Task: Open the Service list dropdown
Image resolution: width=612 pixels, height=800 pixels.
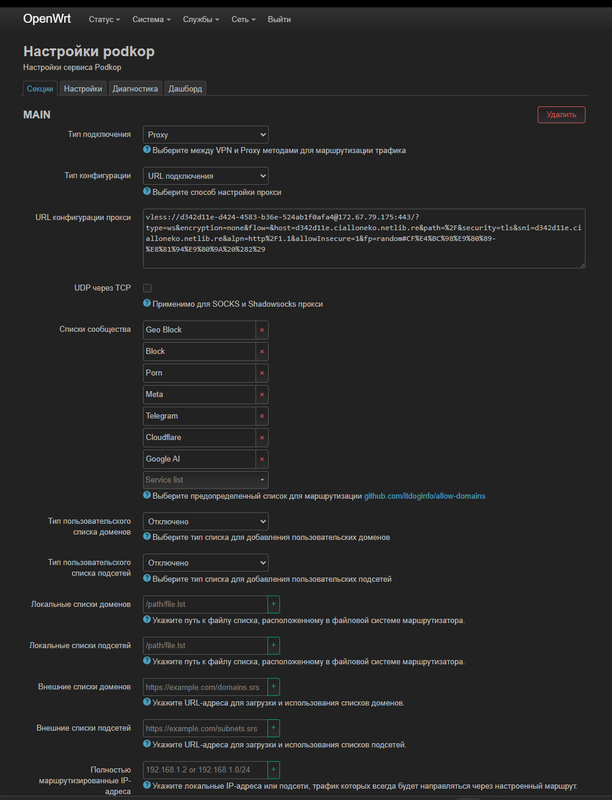Action: coord(206,480)
